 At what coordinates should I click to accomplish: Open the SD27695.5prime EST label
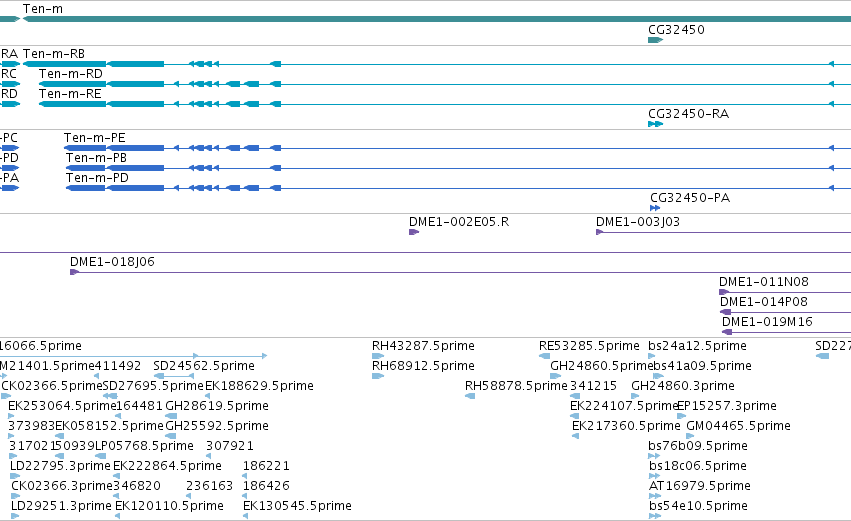point(153,386)
